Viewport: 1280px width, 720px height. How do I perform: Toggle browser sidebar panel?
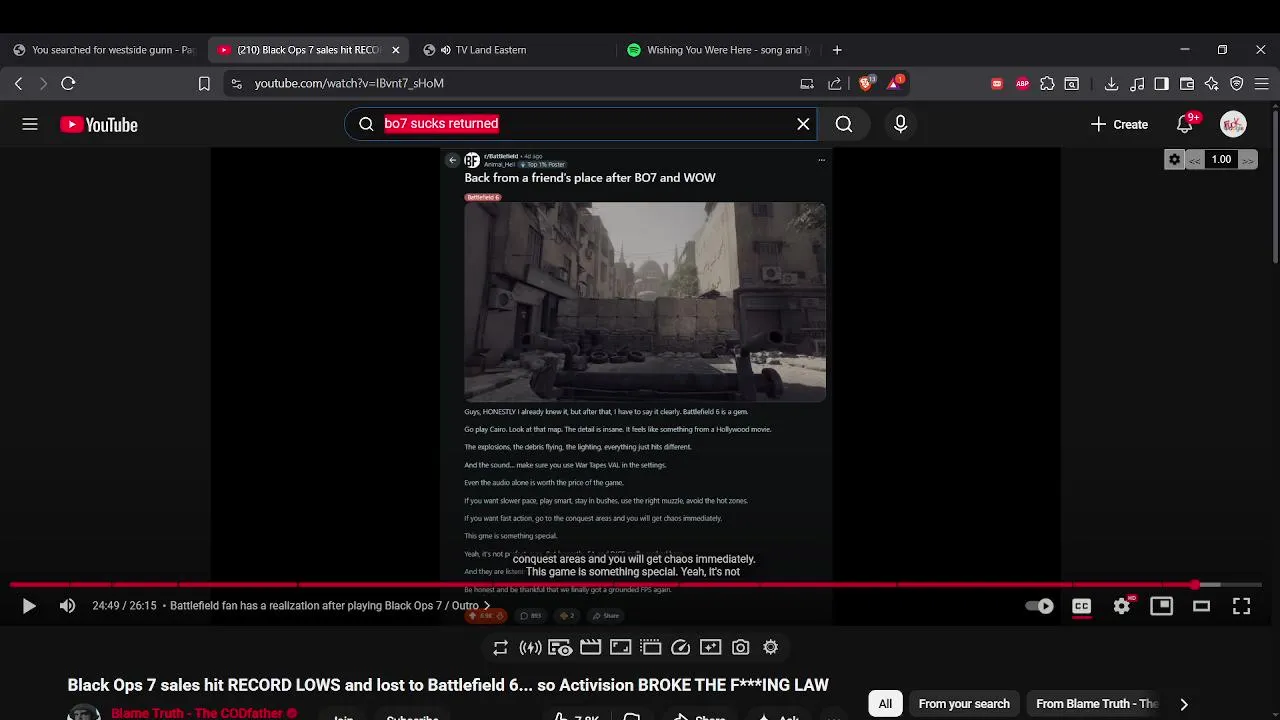coord(1161,84)
